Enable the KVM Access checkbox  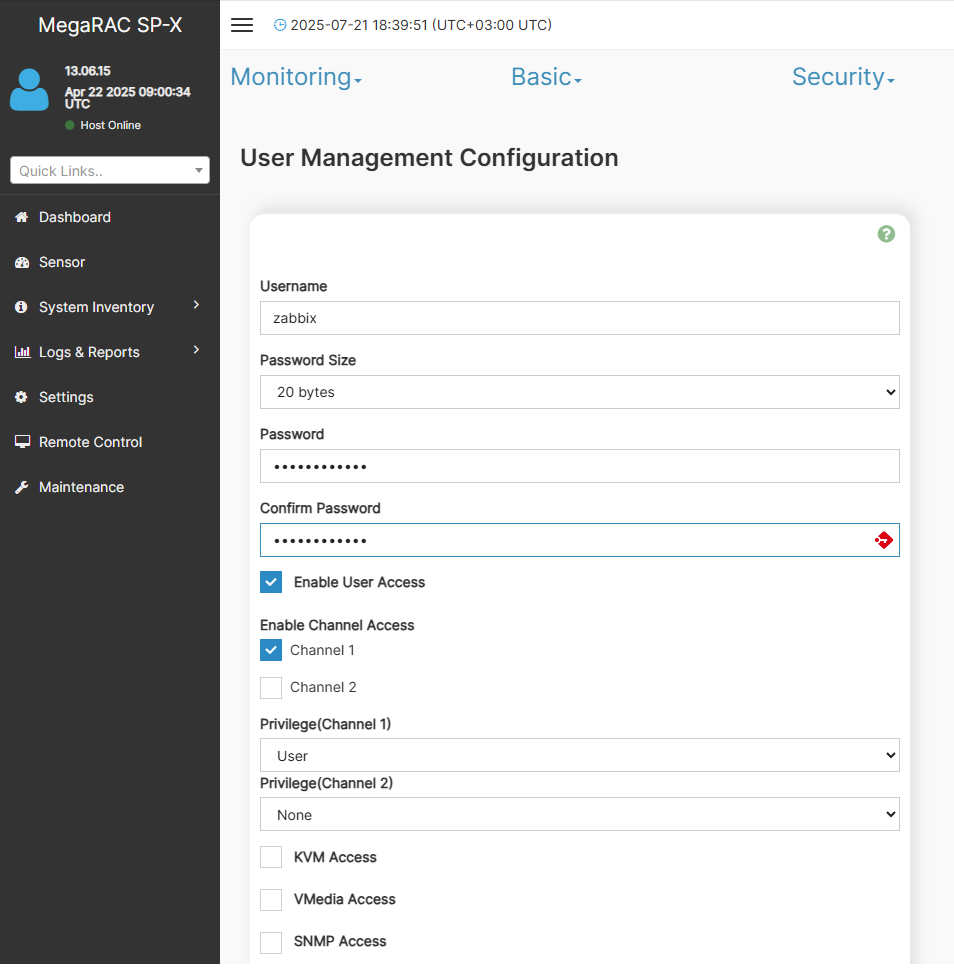[x=271, y=857]
